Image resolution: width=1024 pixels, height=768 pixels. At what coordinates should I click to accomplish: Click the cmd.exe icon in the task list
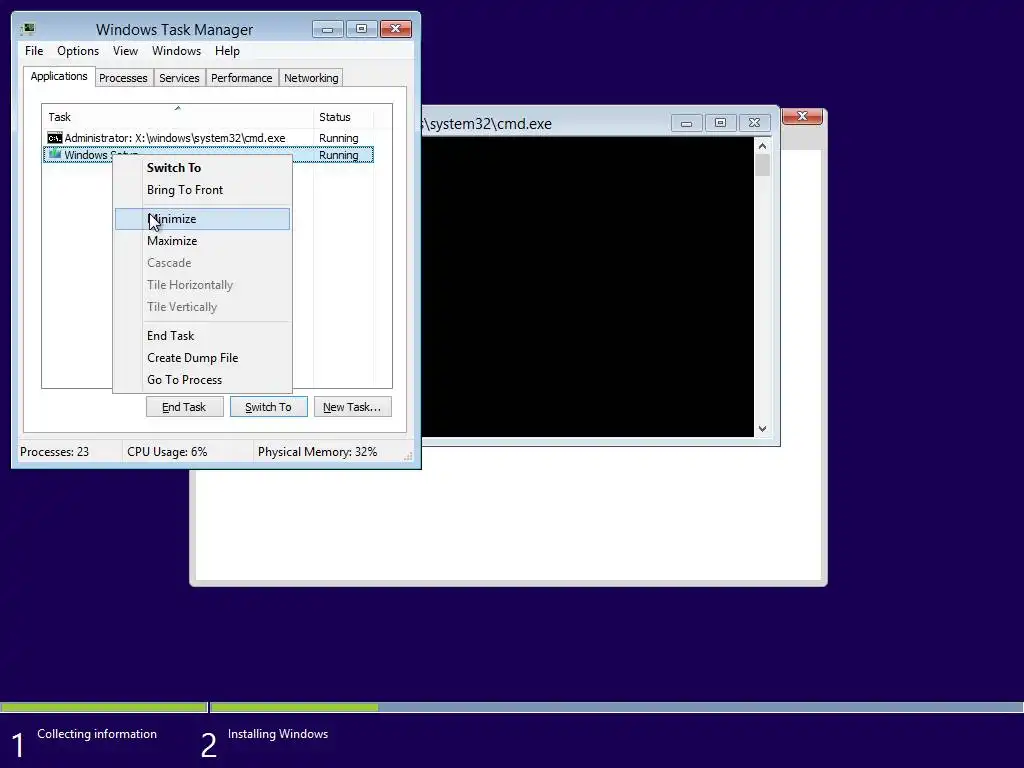(55, 138)
